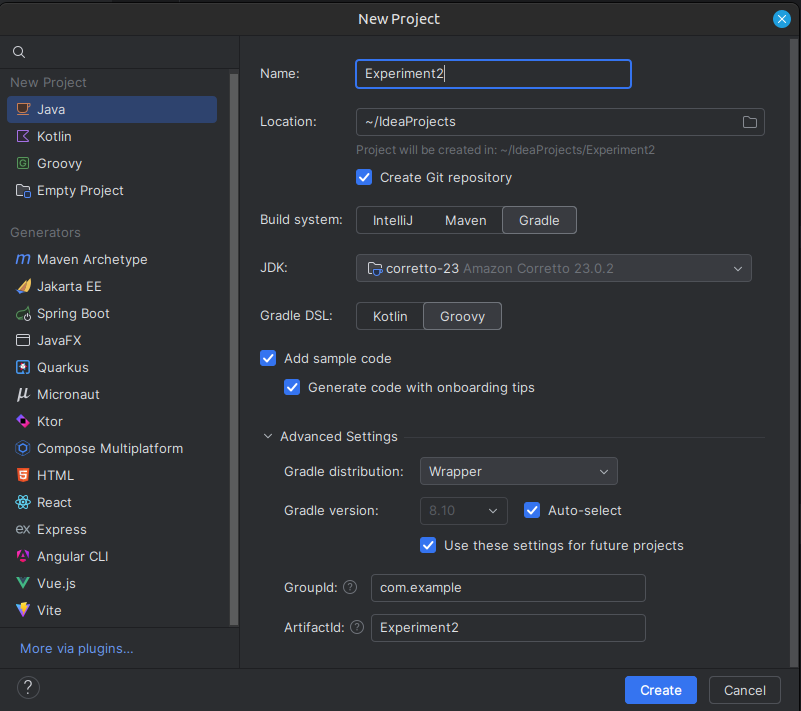Open help with the question mark button
Screen dimensions: 801x711
(x=29, y=688)
